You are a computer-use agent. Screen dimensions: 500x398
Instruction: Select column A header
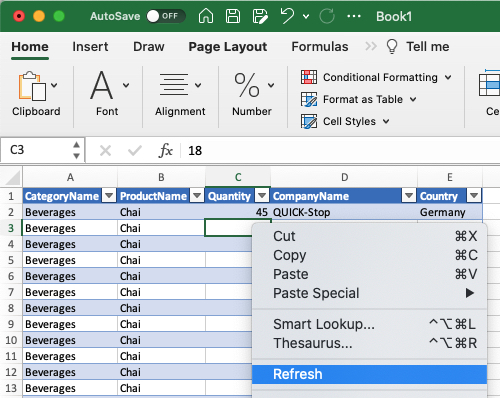pos(70,177)
